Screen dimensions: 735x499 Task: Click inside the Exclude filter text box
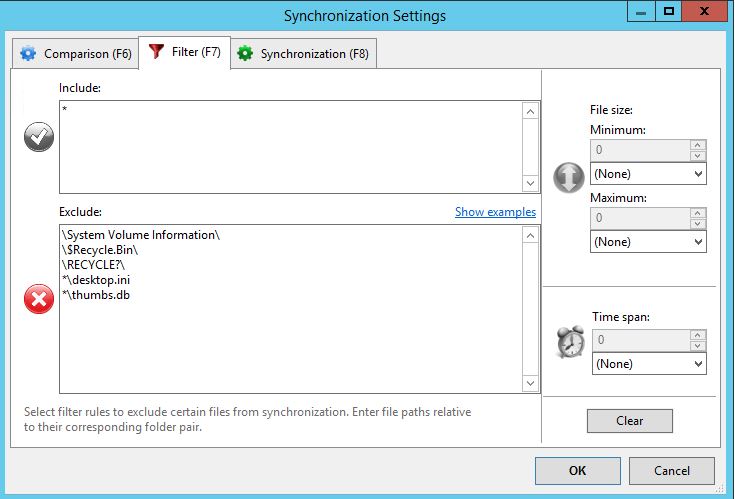tap(291, 309)
